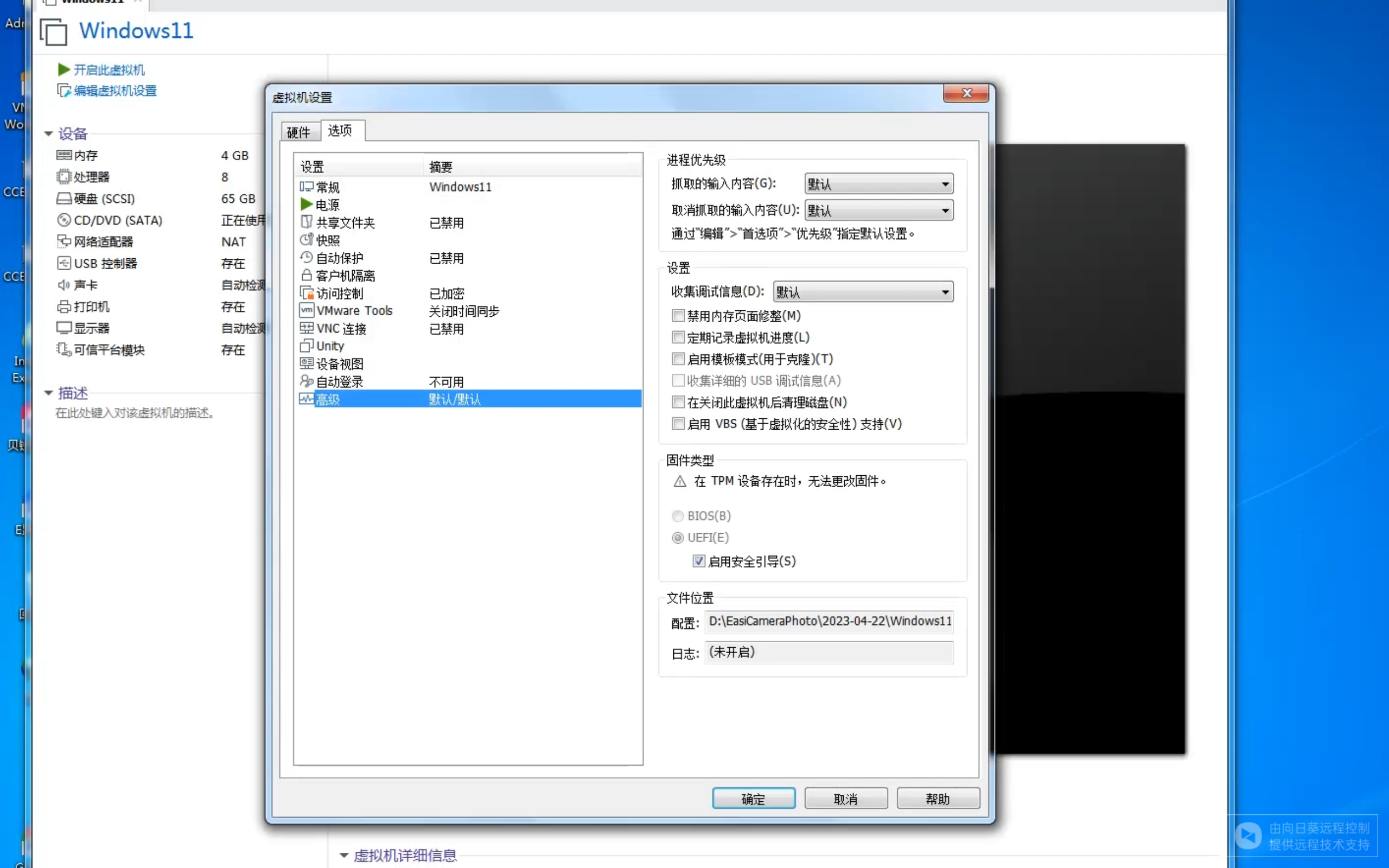
Task: Select the VMware Tools icon
Action: coord(307,310)
